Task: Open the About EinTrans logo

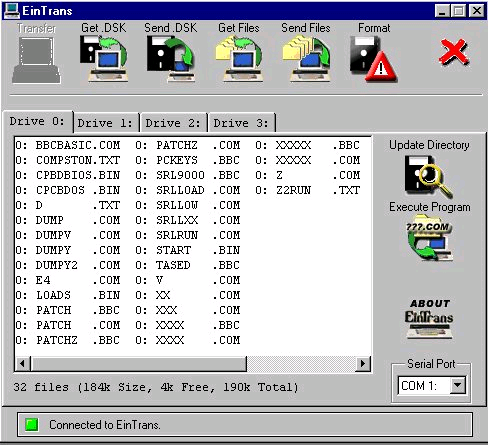Action: (x=429, y=319)
